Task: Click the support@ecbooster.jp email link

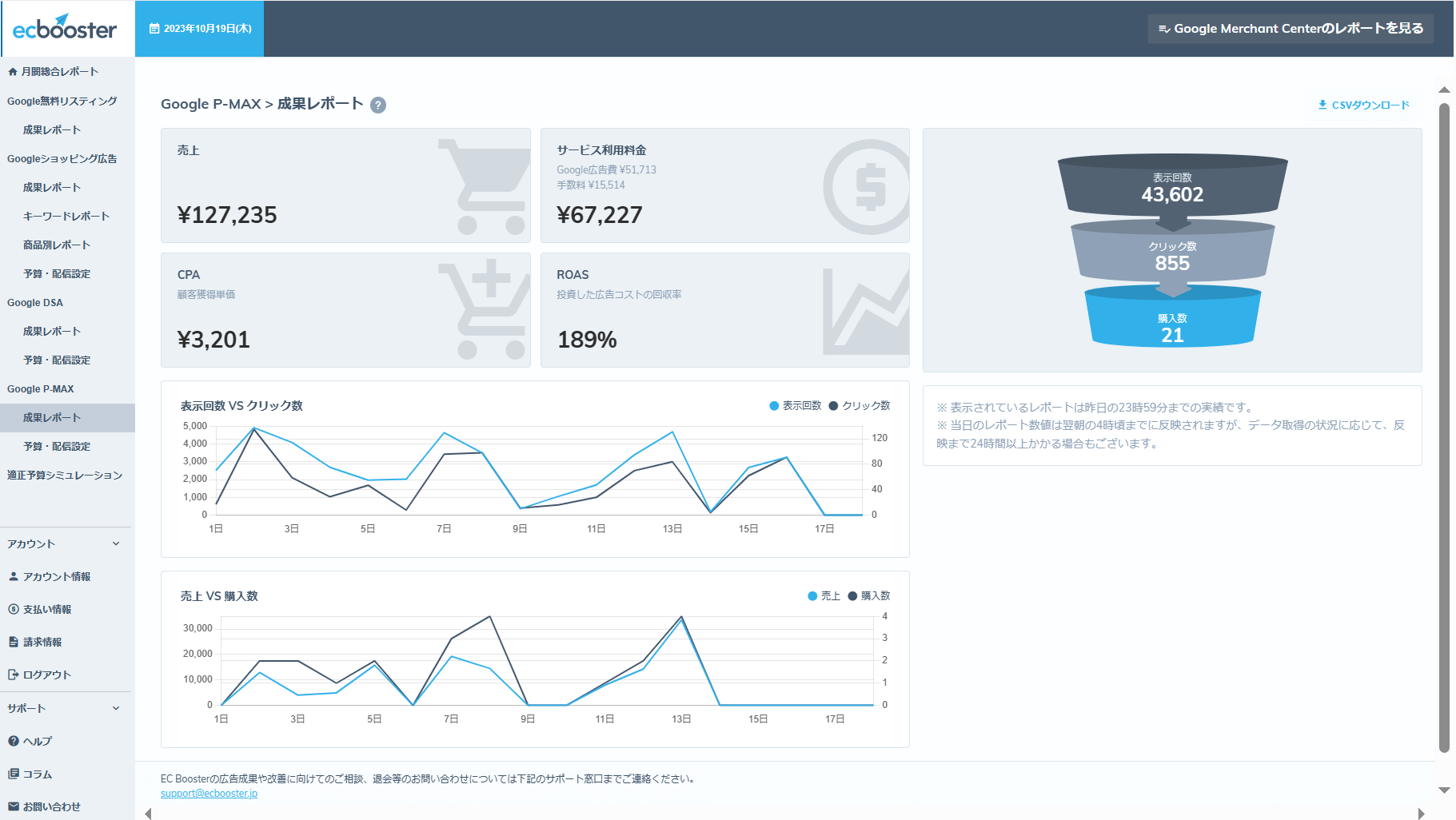Action: pyautogui.click(x=209, y=794)
